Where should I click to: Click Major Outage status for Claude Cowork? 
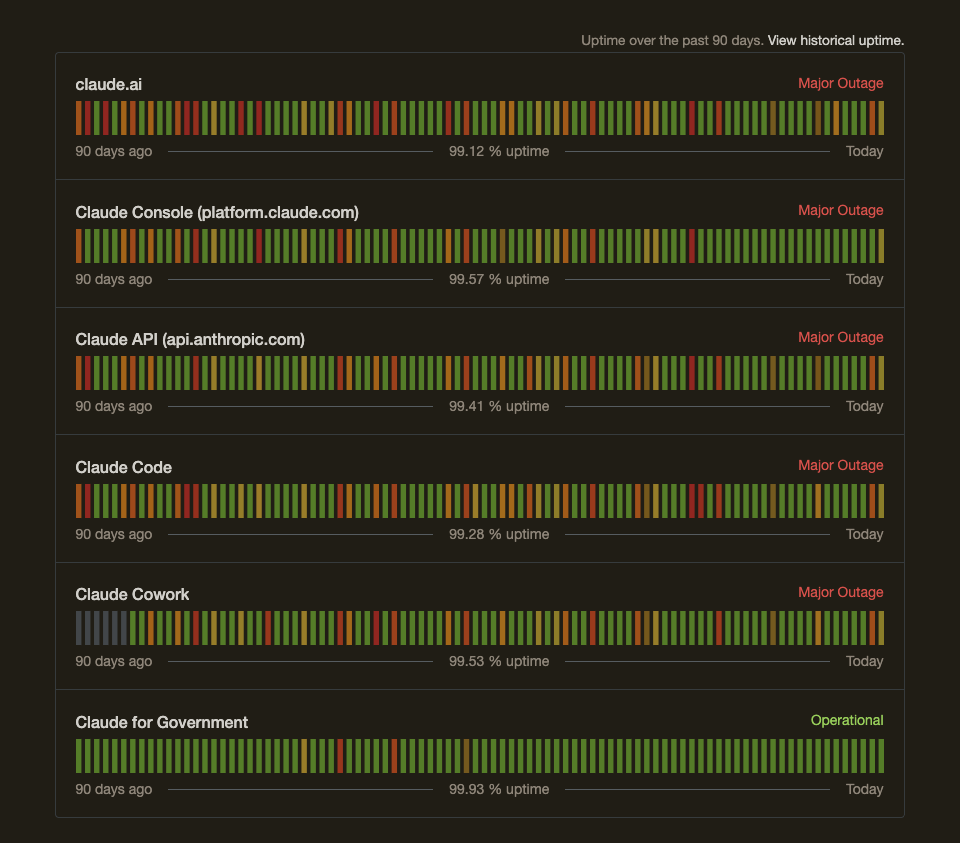[x=841, y=592]
